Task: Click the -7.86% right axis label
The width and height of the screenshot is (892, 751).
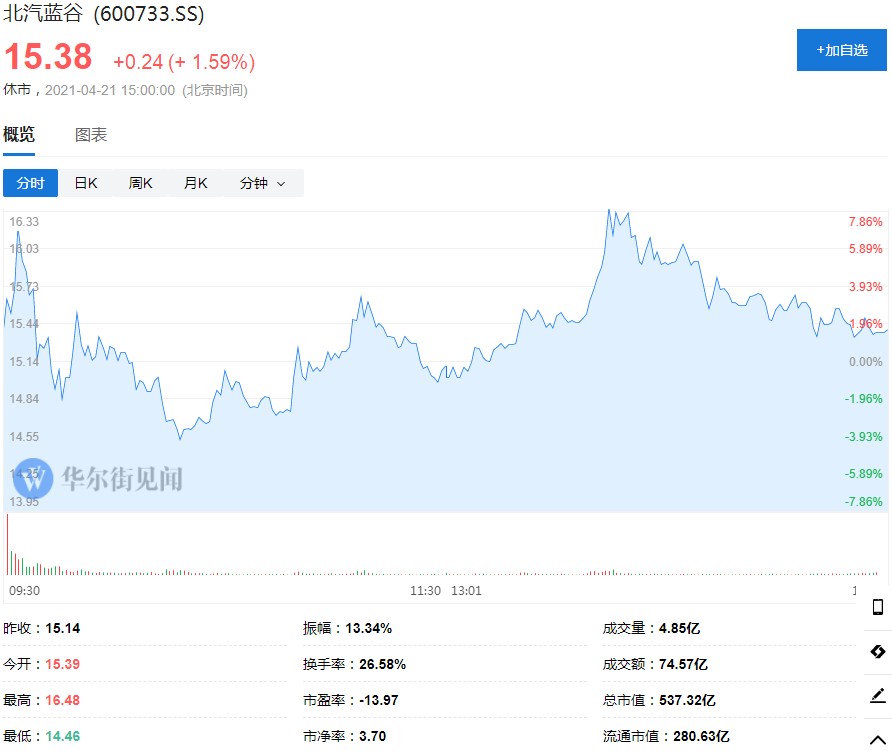Action: click(864, 501)
